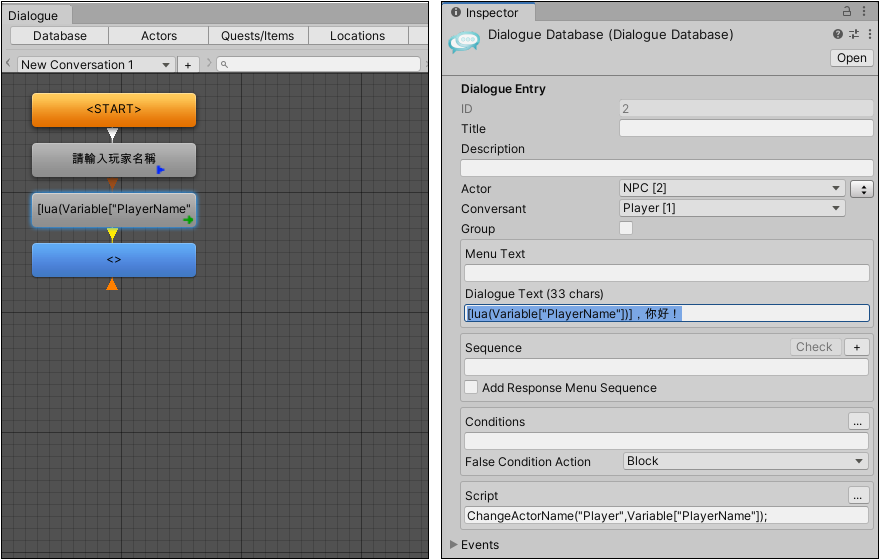Click the Menu Text input field

(x=667, y=273)
